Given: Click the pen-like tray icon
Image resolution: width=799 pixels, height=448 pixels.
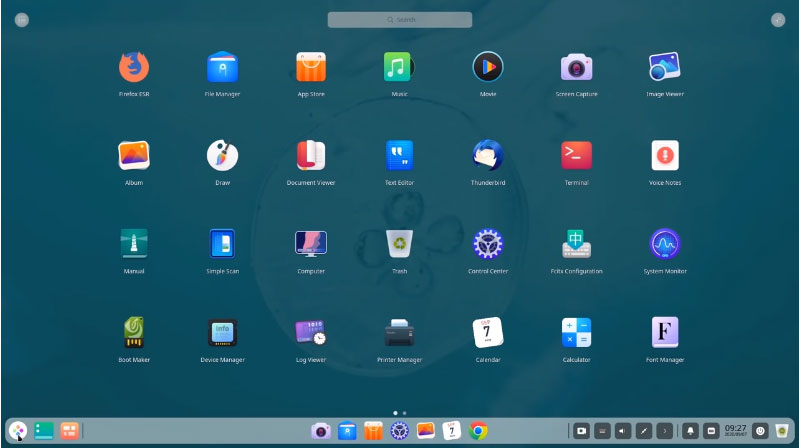Looking at the screenshot, I should click(x=644, y=431).
